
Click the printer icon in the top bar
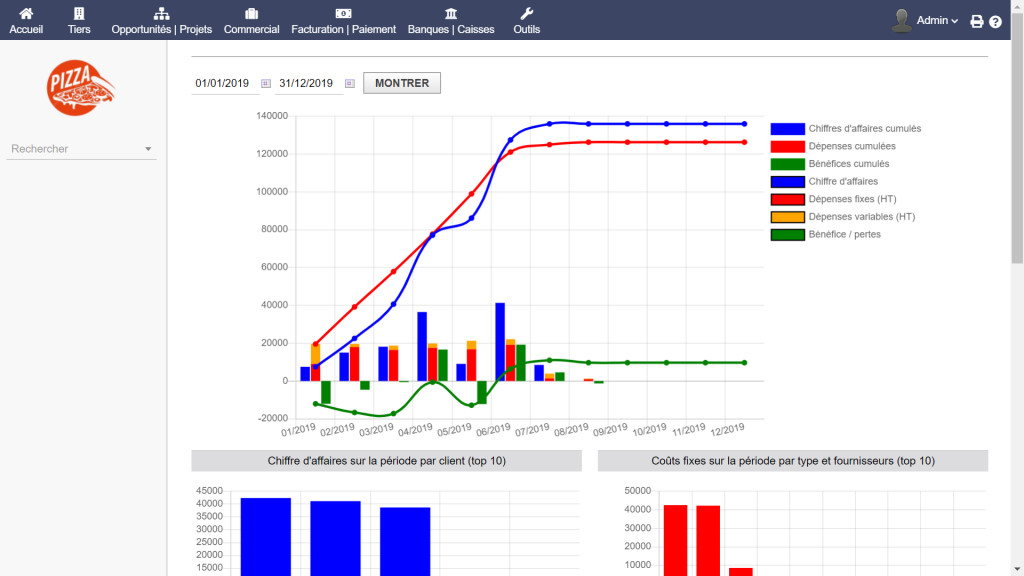coord(976,22)
